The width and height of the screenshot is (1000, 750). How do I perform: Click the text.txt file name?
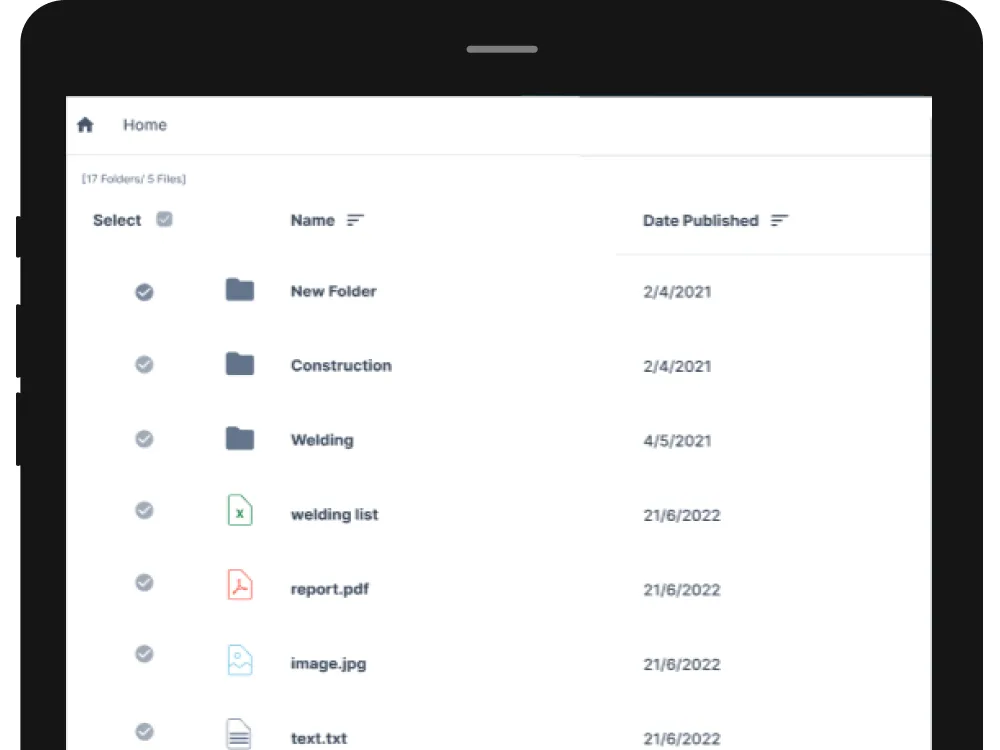(318, 738)
